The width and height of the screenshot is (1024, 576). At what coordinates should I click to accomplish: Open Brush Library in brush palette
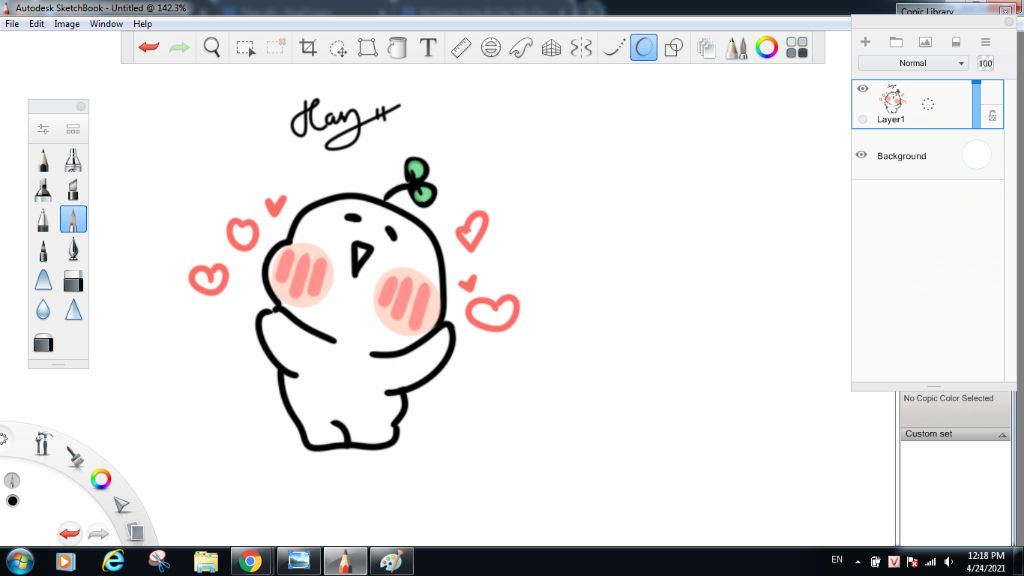coord(73,129)
